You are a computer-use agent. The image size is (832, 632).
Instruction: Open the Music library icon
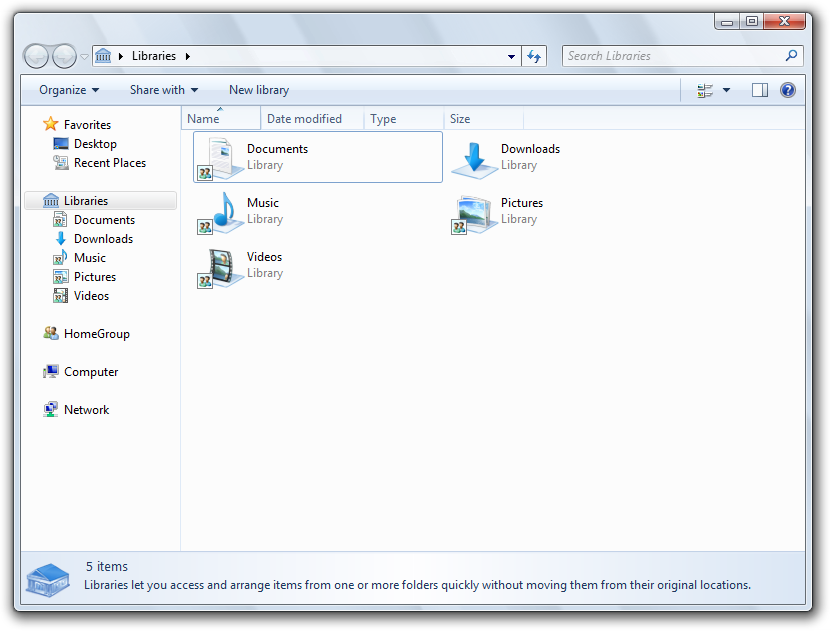219,212
